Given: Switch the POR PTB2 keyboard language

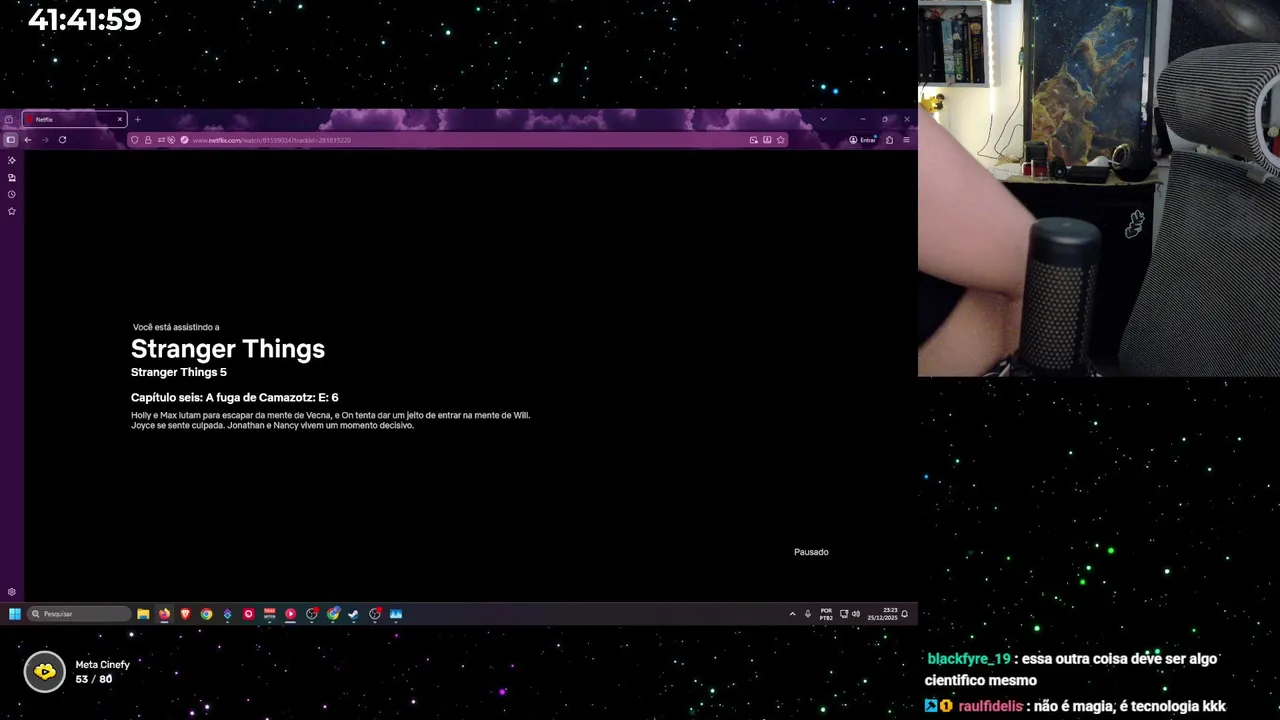Looking at the screenshot, I should pos(826,614).
